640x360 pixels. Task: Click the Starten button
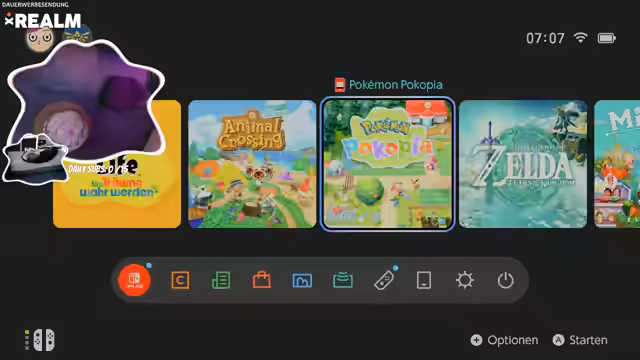click(580, 340)
